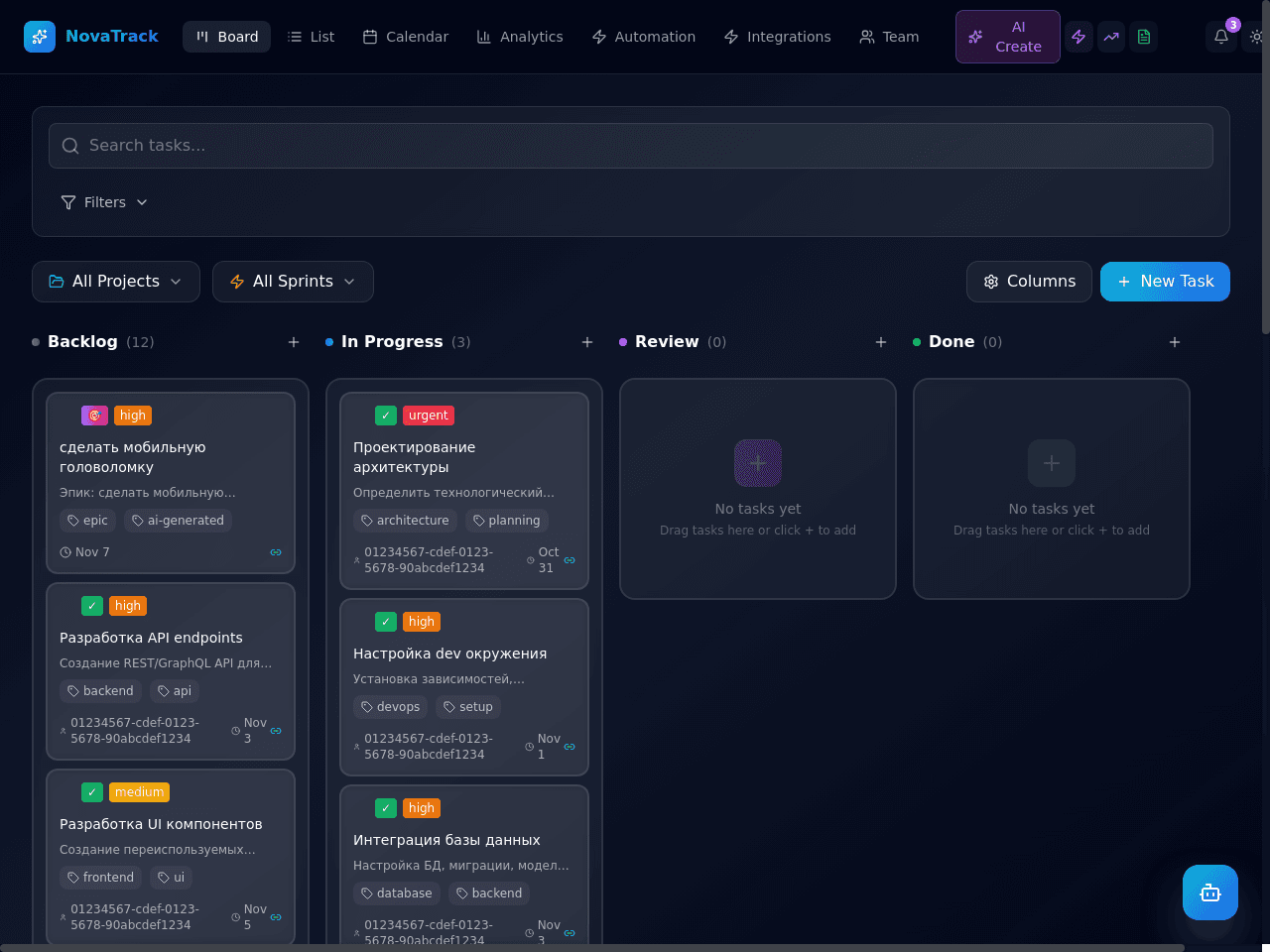Click the architecture tag
The height and width of the screenshot is (952, 1270).
(x=405, y=521)
